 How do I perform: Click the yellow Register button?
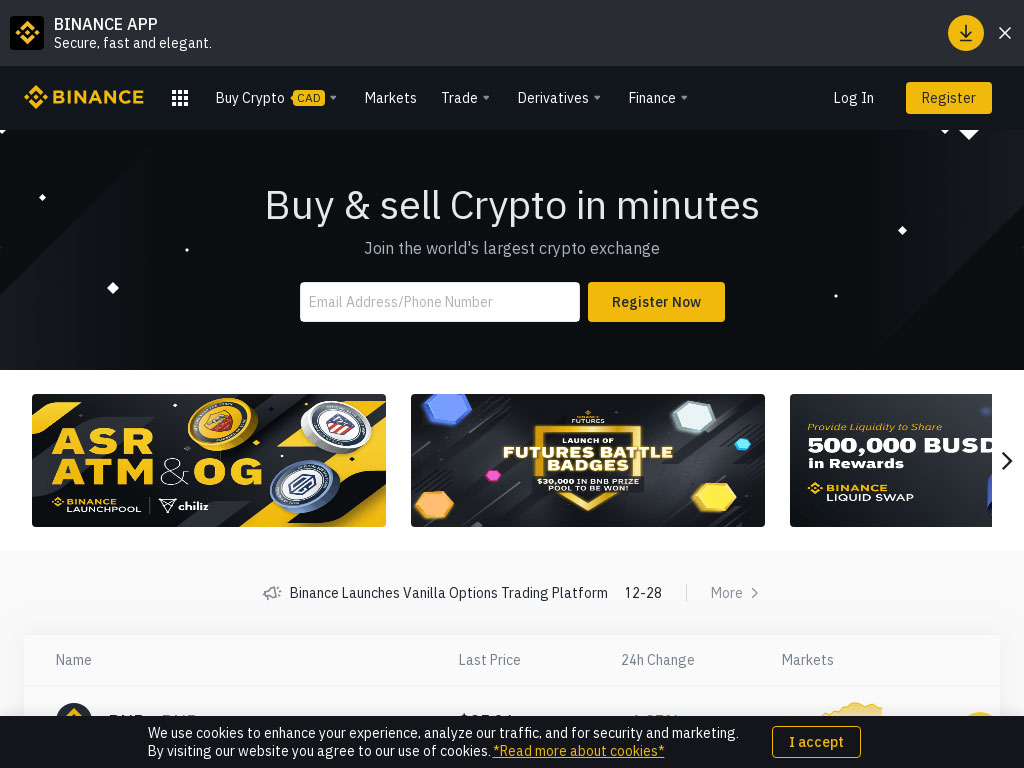(x=948, y=98)
